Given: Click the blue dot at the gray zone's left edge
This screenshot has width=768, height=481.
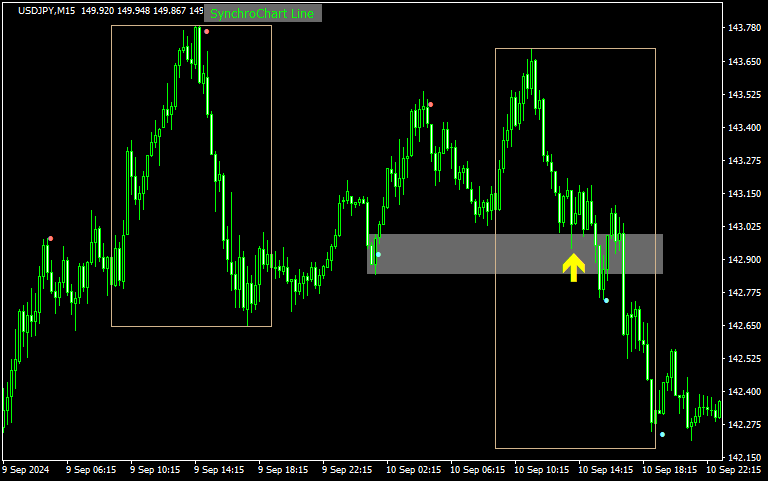Looking at the screenshot, I should coord(378,254).
